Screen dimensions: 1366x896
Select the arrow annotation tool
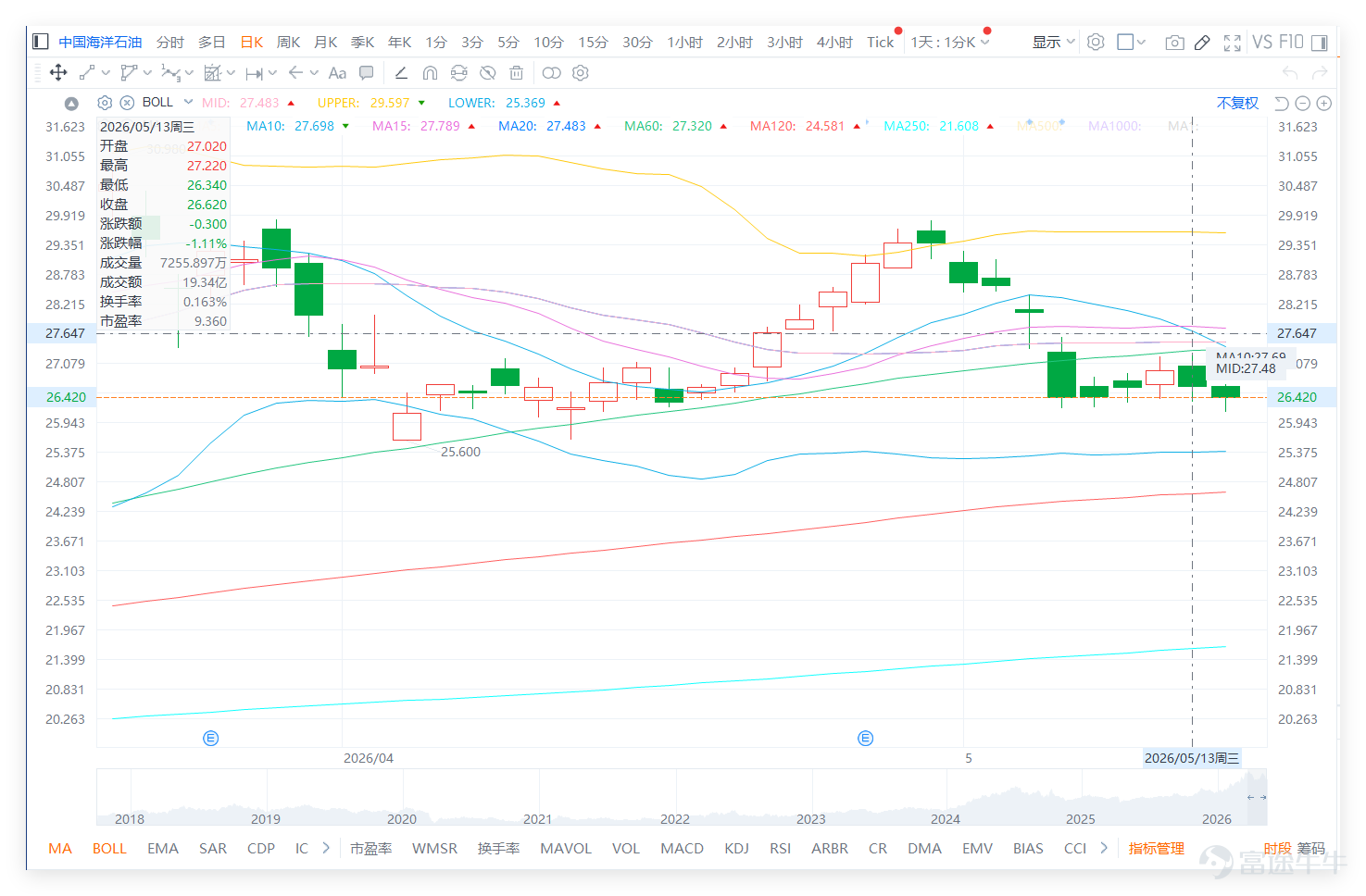pos(295,72)
